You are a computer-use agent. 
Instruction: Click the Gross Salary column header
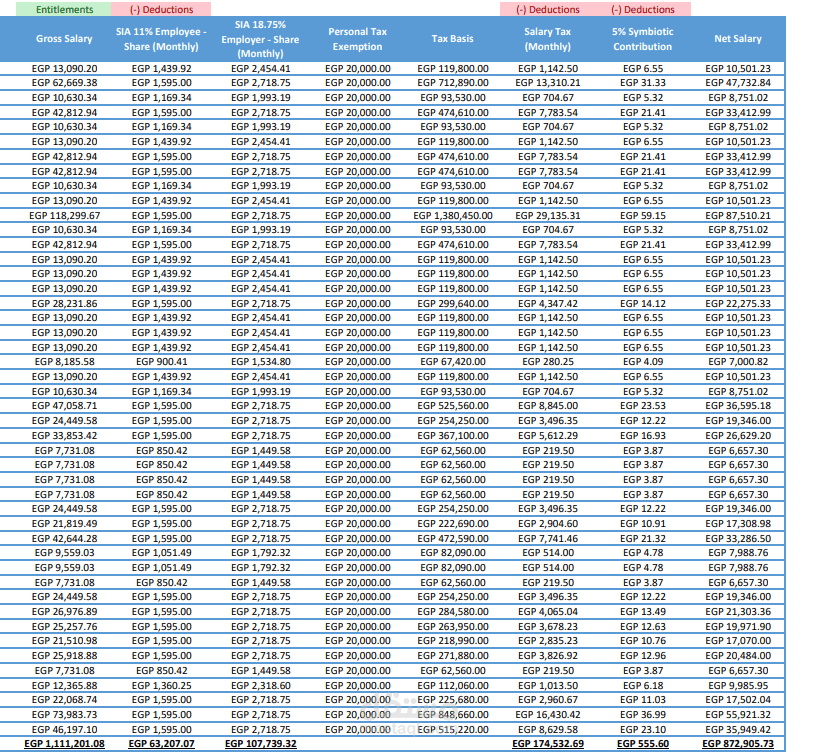(64, 39)
